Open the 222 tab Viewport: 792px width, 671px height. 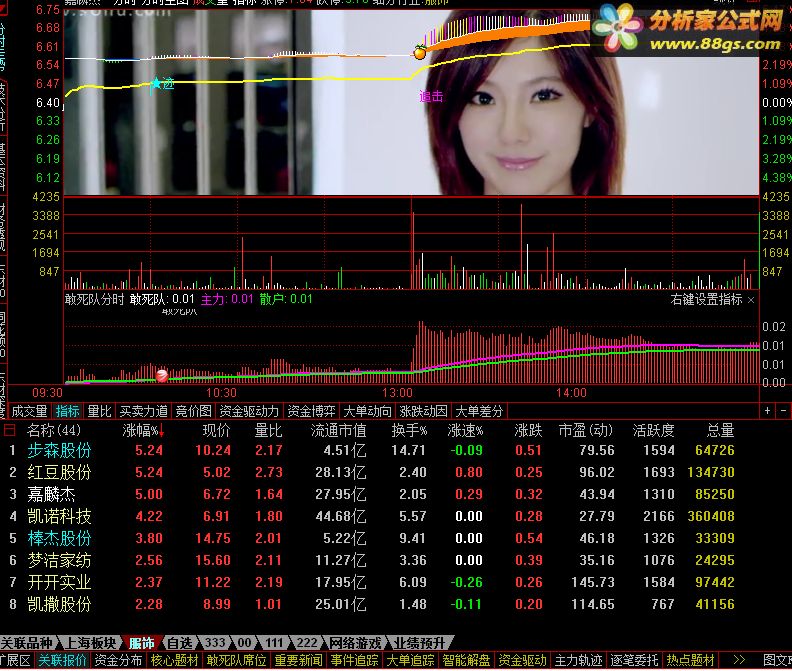307,643
